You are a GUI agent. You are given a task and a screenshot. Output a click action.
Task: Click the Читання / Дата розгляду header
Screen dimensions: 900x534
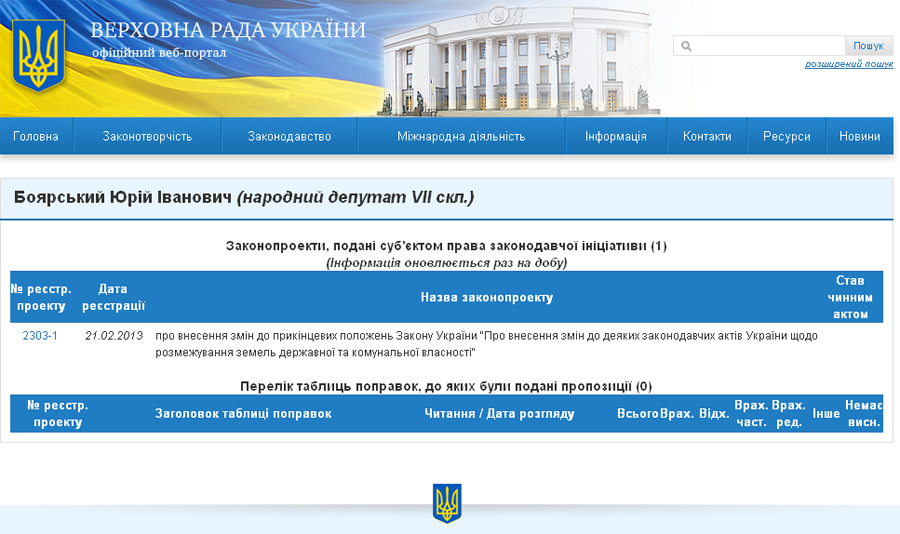pos(499,413)
